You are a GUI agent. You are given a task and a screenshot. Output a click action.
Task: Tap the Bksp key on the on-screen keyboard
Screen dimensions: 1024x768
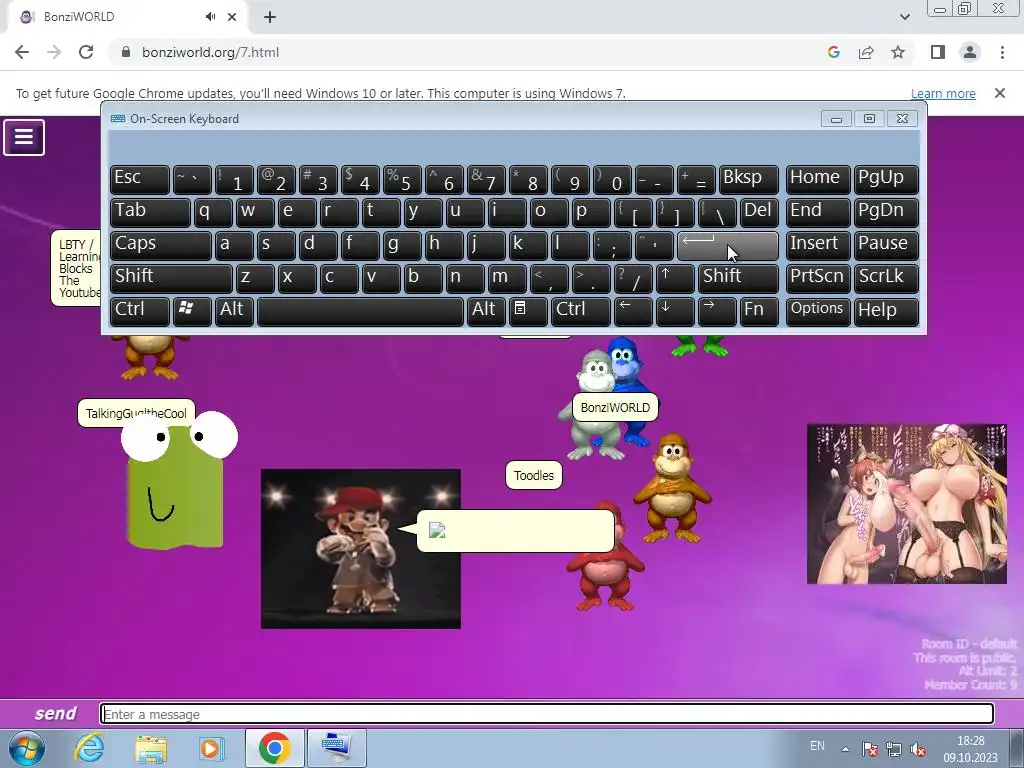(x=748, y=180)
